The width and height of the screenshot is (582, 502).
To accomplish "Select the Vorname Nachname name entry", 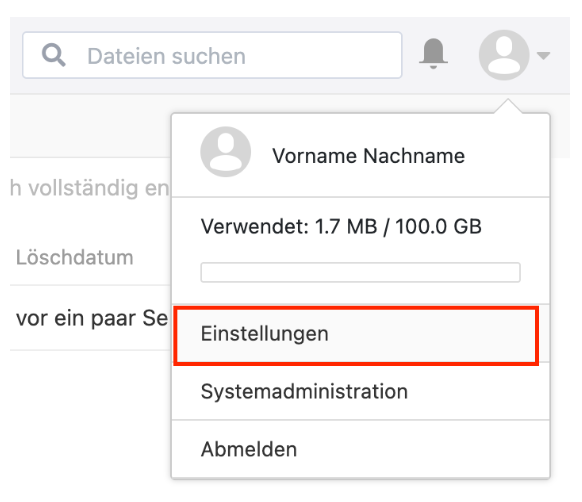I will tap(368, 156).
